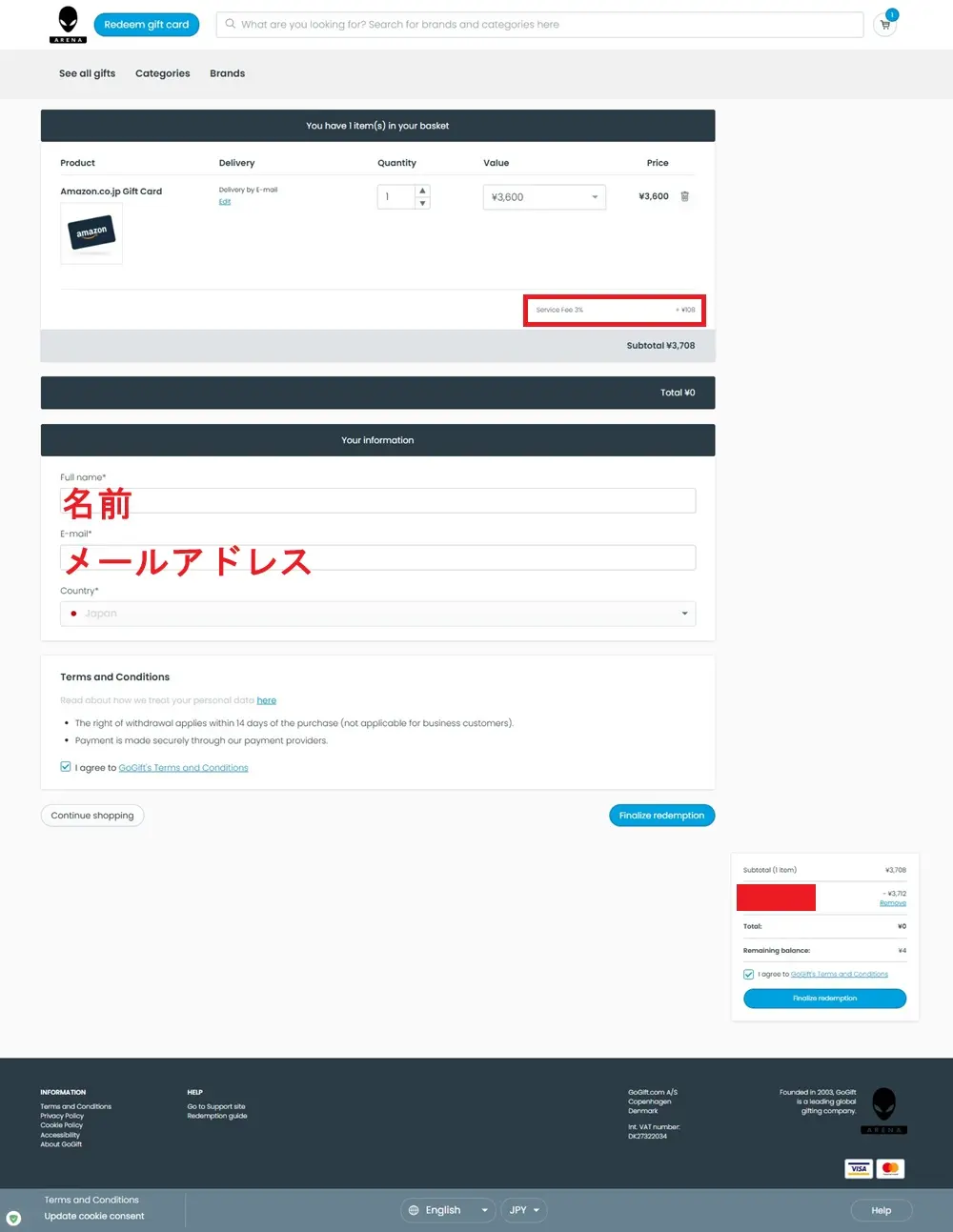This screenshot has width=953, height=1232.
Task: Expand the ¥3,600 Value dropdown
Action: click(x=544, y=196)
